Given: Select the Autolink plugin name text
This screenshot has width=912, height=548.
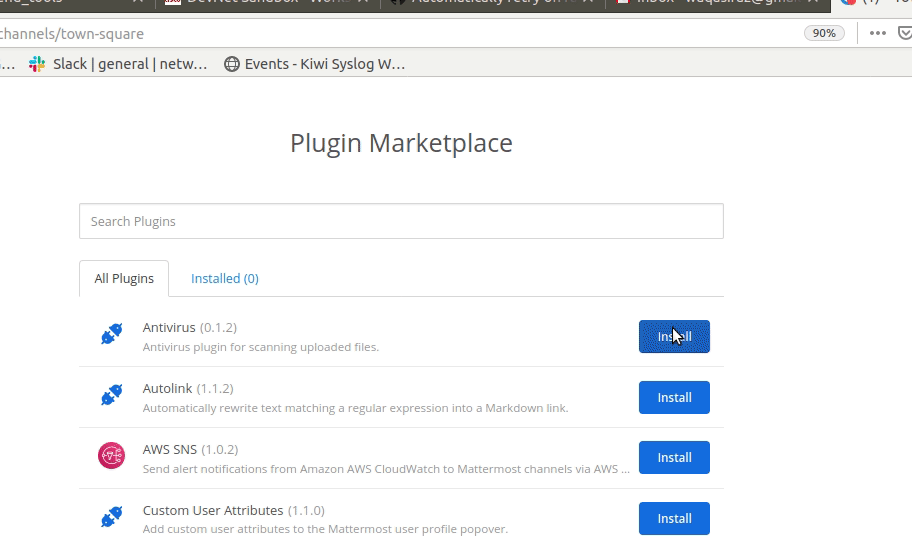Looking at the screenshot, I should [x=167, y=388].
